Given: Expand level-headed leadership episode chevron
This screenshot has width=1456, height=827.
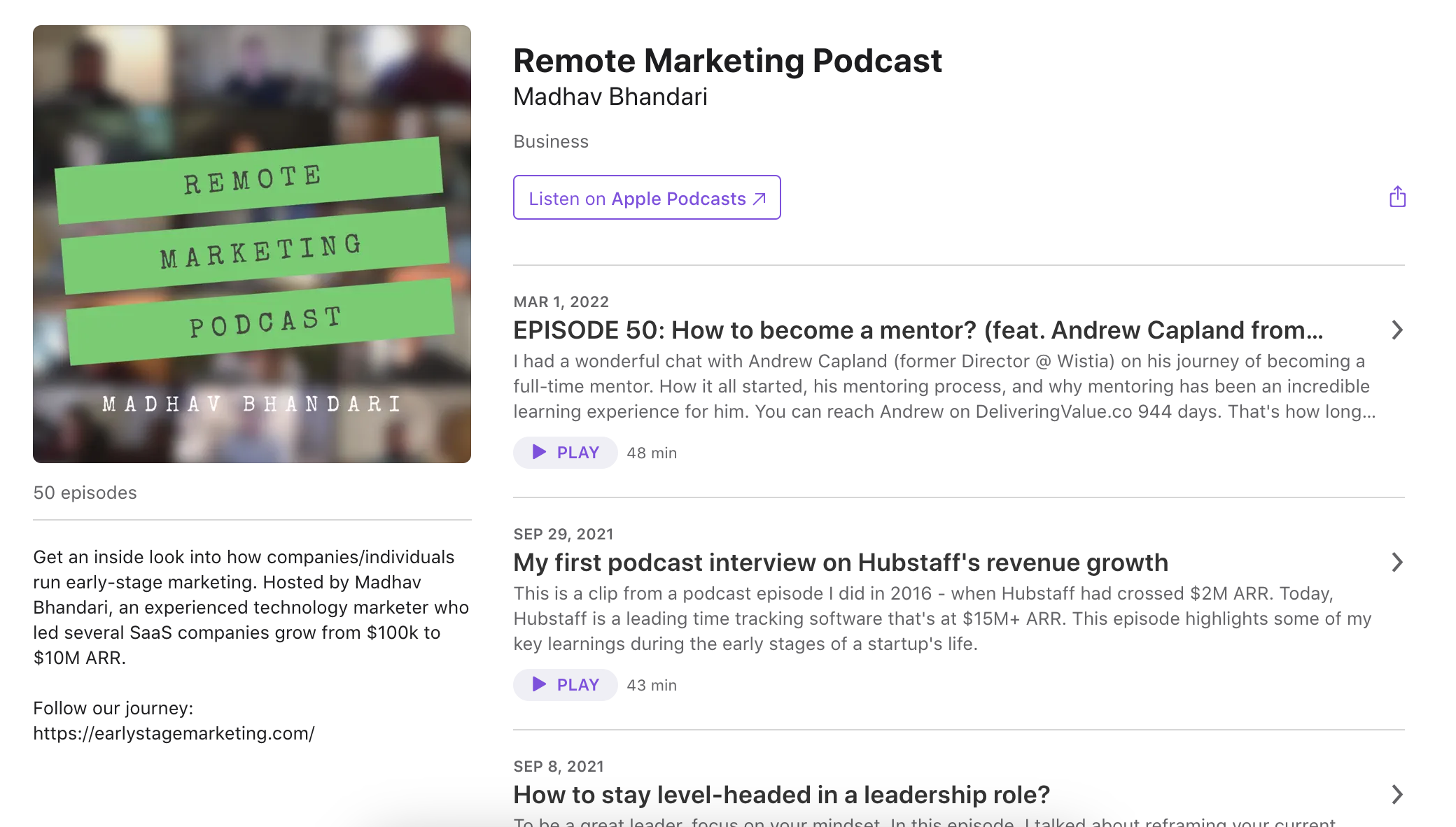Looking at the screenshot, I should pyautogui.click(x=1396, y=794).
